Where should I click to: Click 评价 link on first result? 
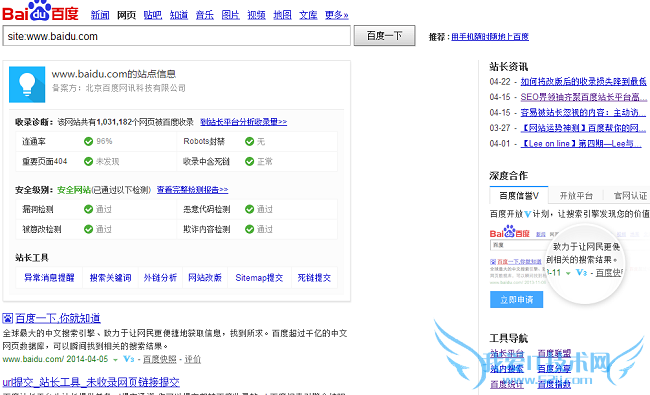click(x=192, y=359)
